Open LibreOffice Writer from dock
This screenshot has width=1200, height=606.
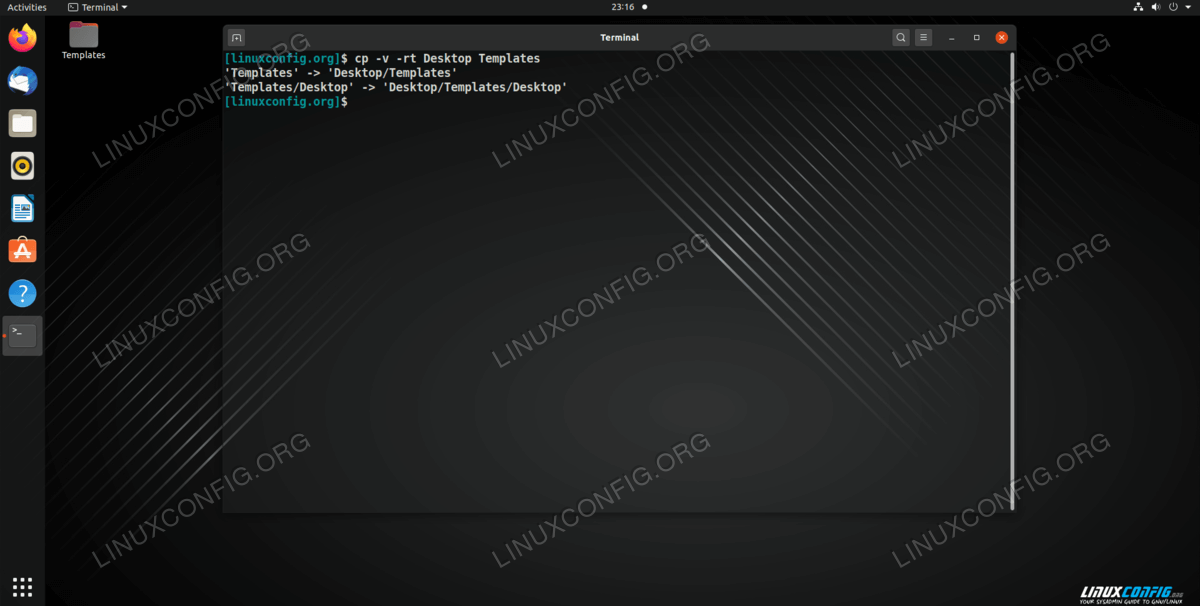(22, 208)
